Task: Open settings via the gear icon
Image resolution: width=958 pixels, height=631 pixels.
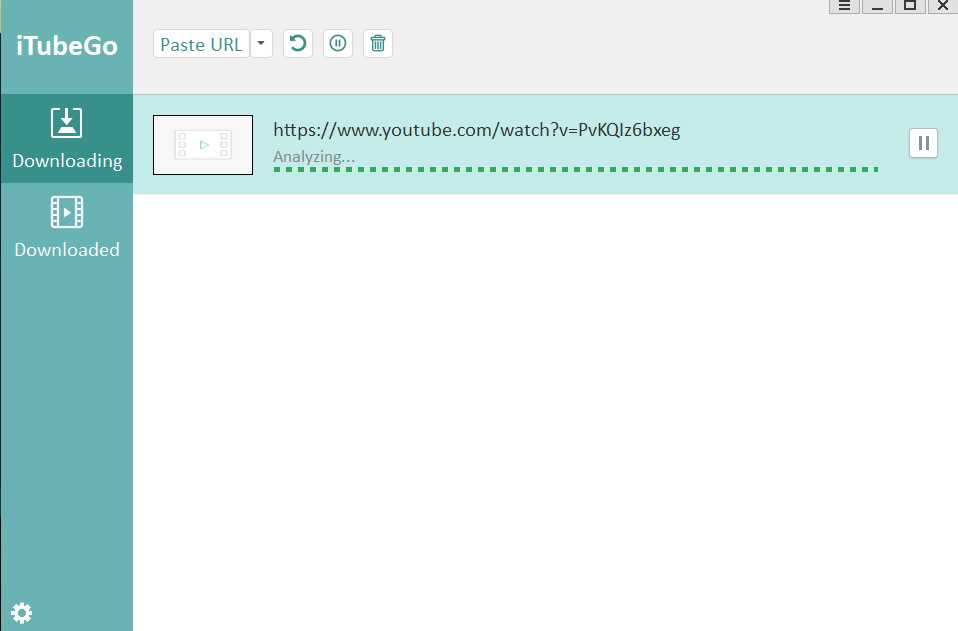Action: tap(21, 613)
